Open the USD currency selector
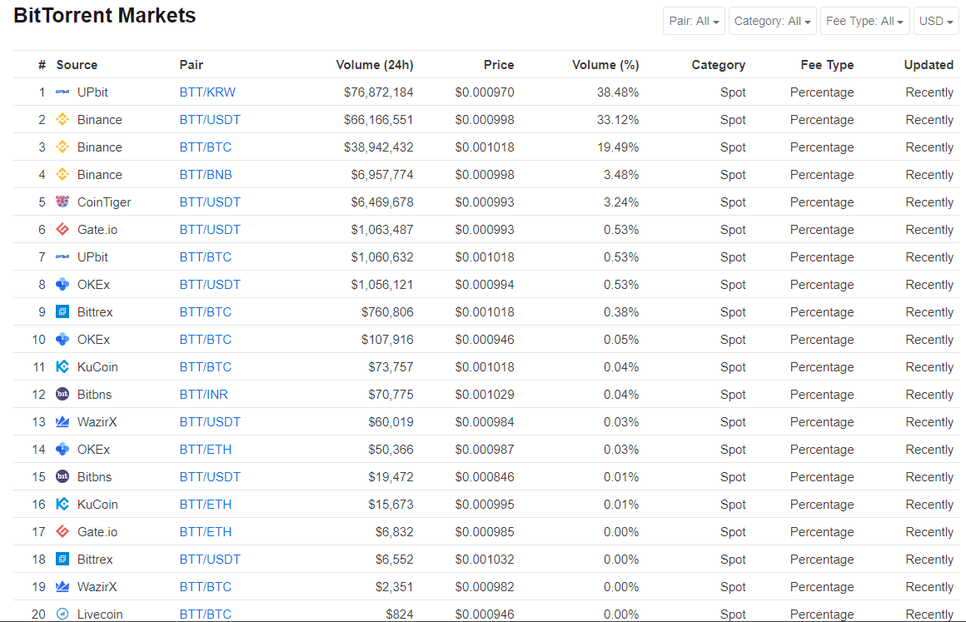 (936, 21)
